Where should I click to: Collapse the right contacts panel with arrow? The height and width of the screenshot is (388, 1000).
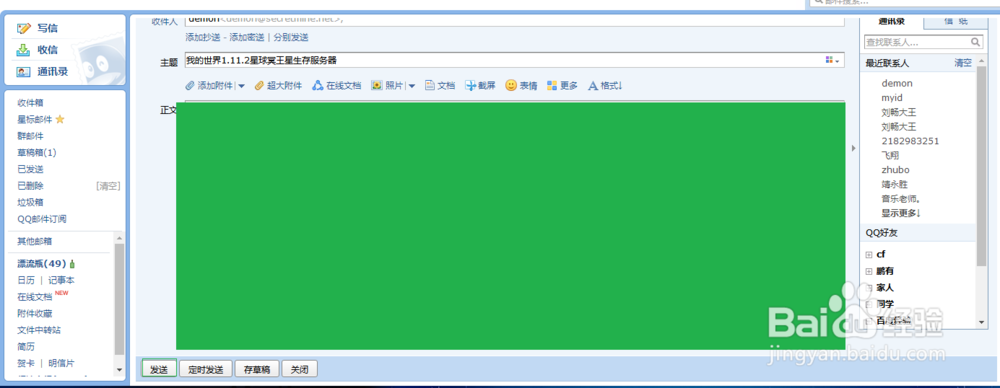pos(854,148)
